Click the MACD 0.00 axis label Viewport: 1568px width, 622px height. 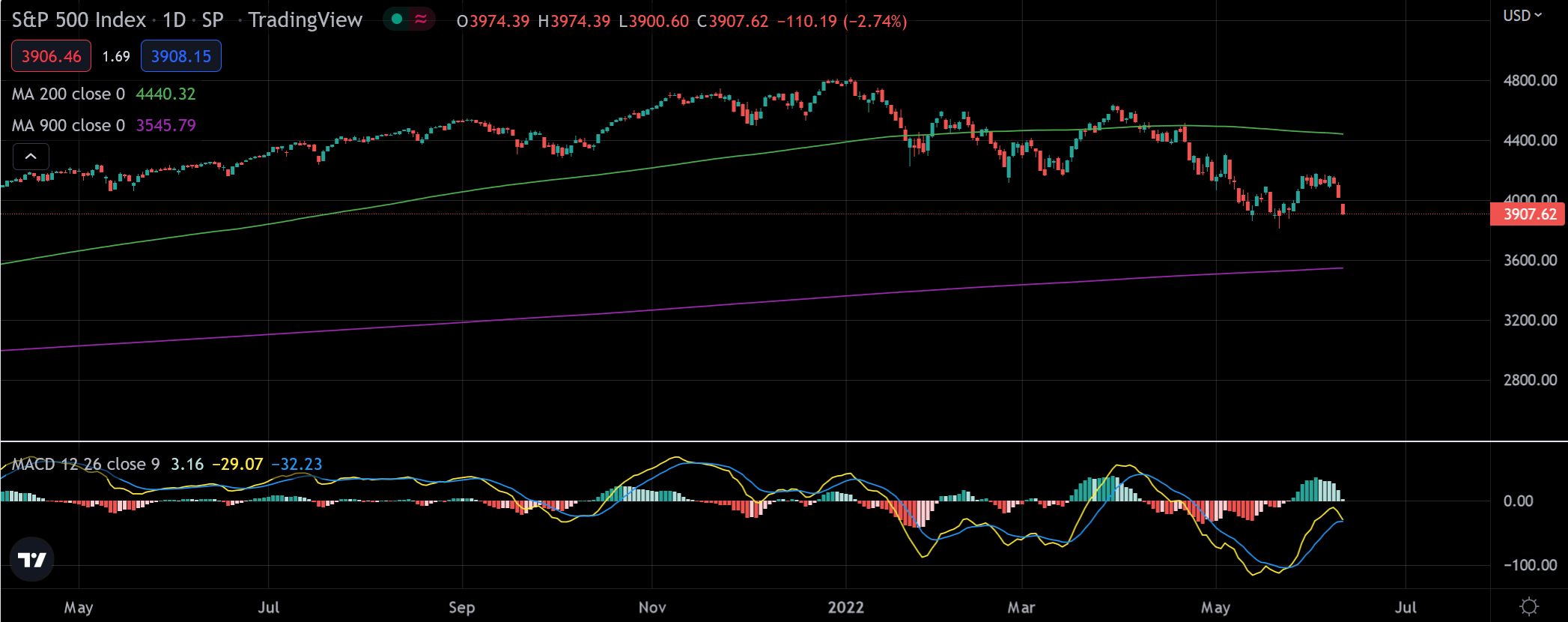pos(1518,501)
